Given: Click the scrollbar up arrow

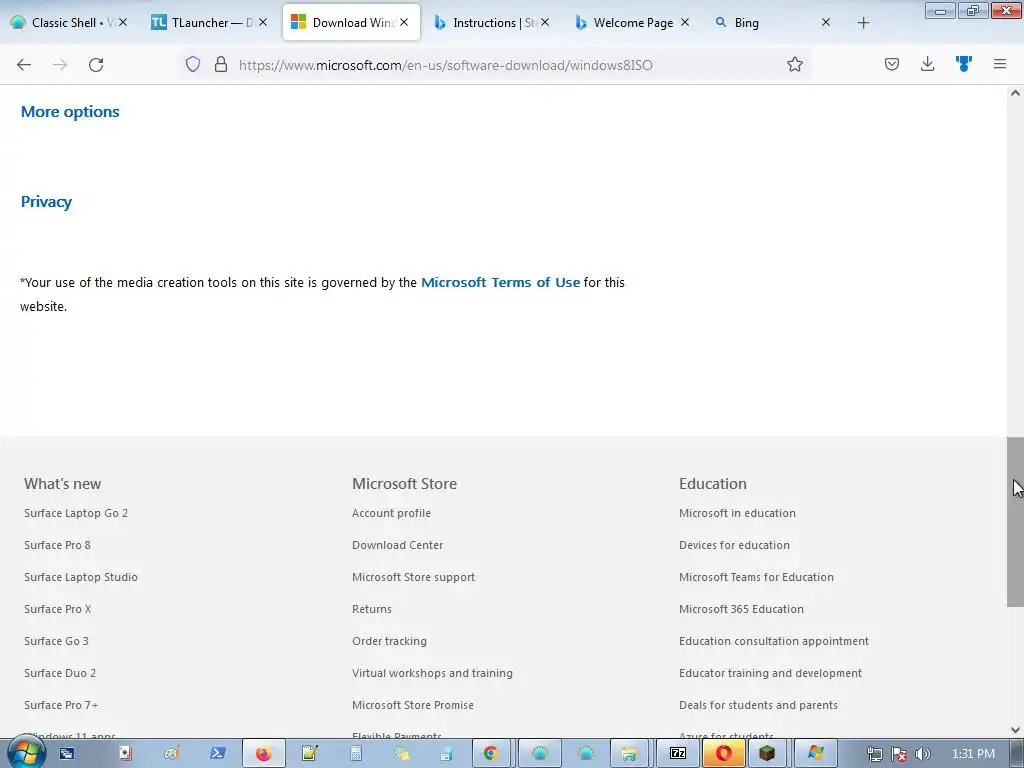Looking at the screenshot, I should click(1015, 93).
